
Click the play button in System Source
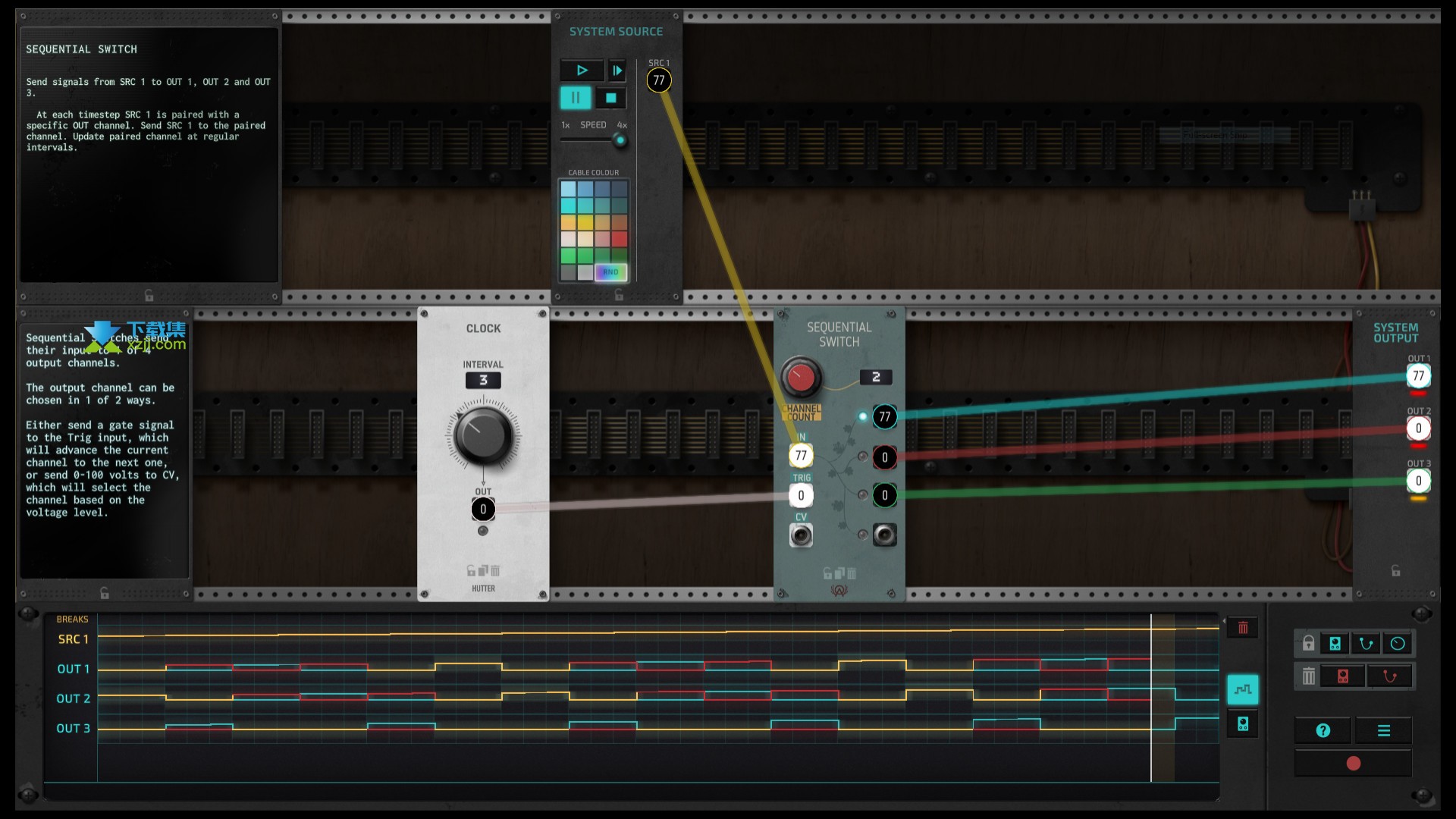582,70
